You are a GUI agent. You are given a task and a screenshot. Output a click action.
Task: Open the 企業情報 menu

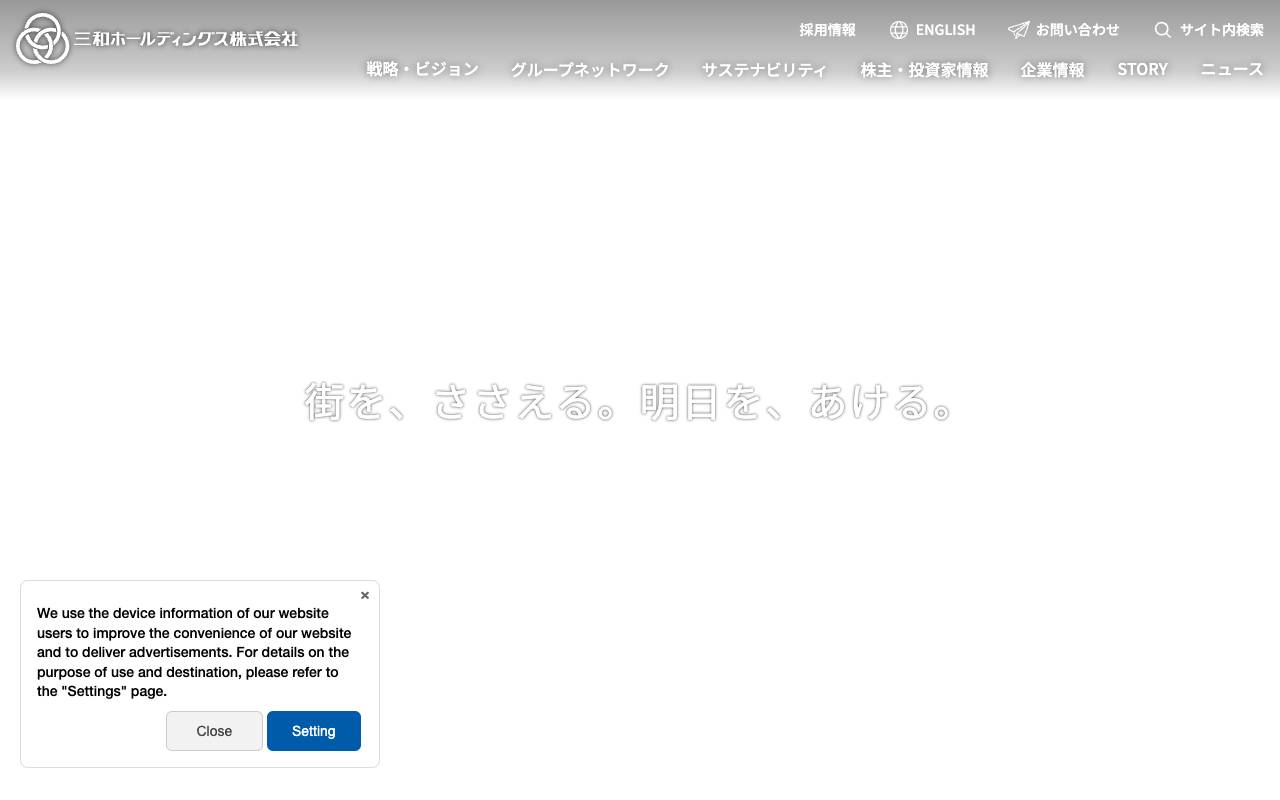[1052, 70]
